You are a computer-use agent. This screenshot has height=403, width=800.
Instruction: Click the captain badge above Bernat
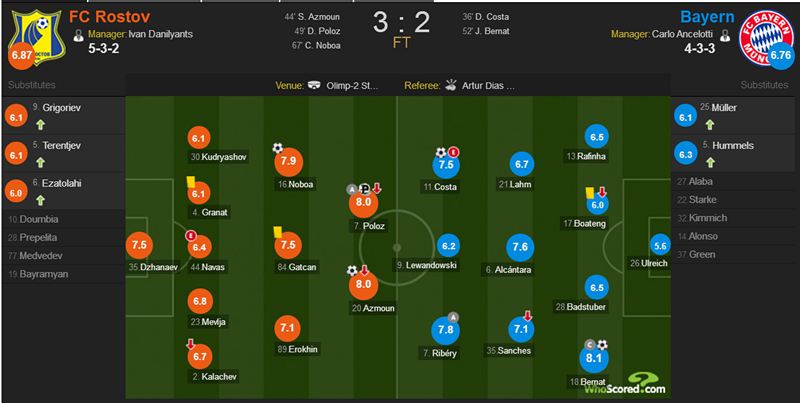(590, 345)
